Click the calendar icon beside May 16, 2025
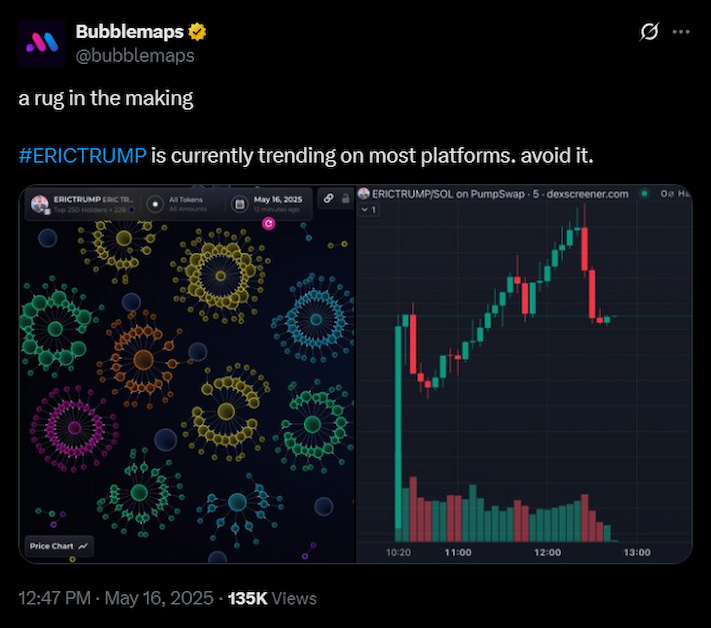This screenshot has width=711, height=628. click(x=240, y=204)
